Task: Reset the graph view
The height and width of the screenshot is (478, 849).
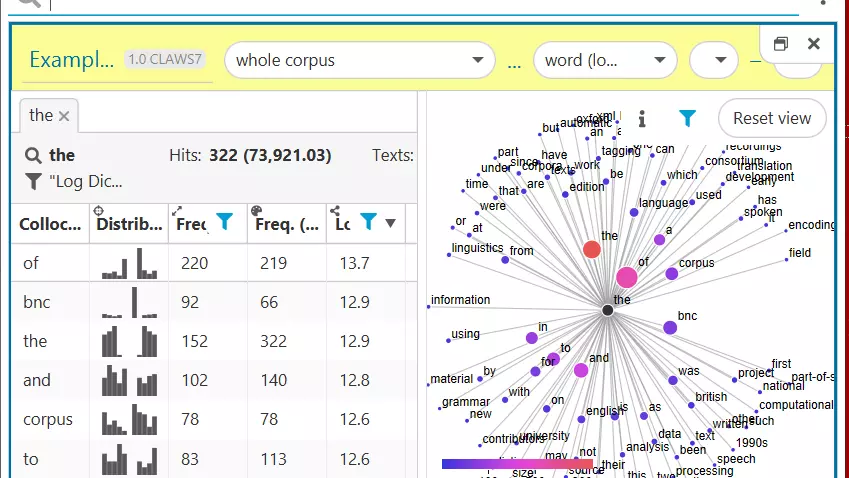Action: click(772, 118)
